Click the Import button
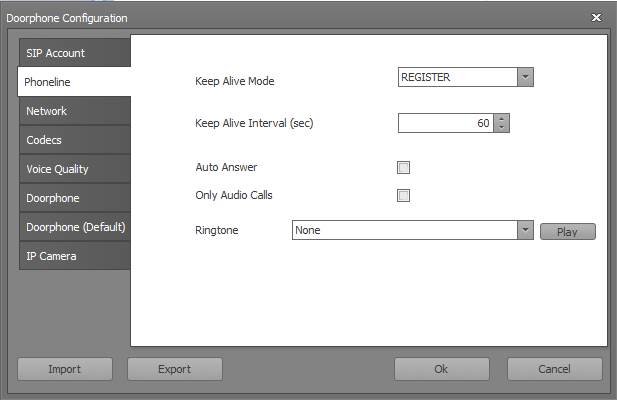Viewport: 617px width, 400px height. 65,369
